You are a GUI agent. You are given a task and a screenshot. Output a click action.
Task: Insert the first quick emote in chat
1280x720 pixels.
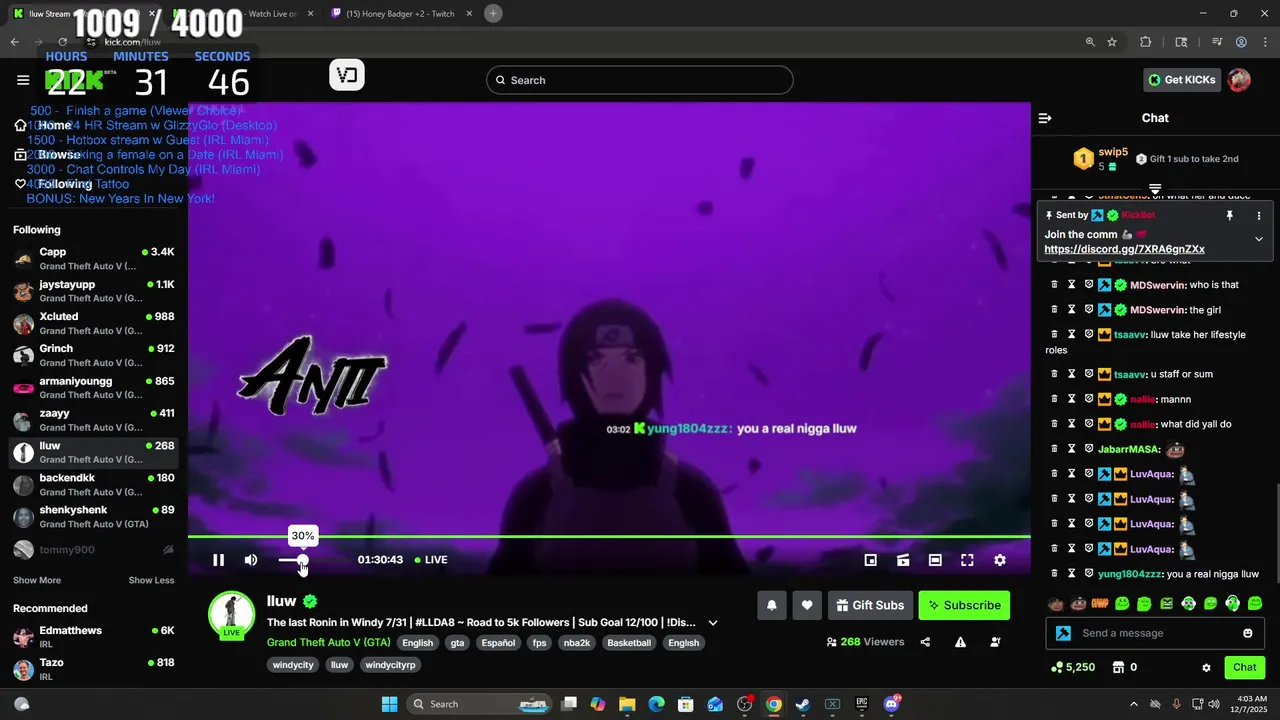point(1055,603)
